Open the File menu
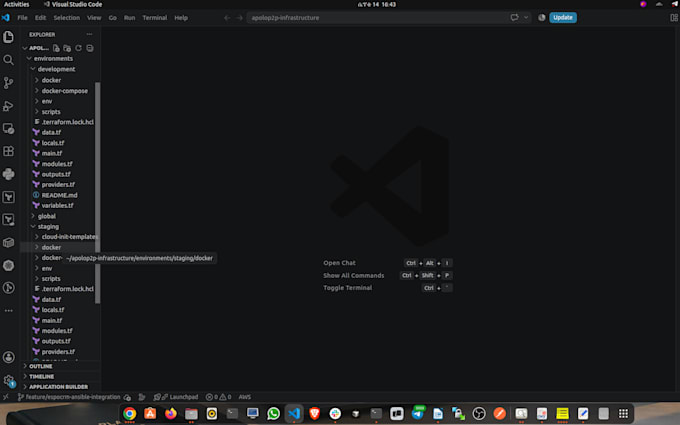 22,18
